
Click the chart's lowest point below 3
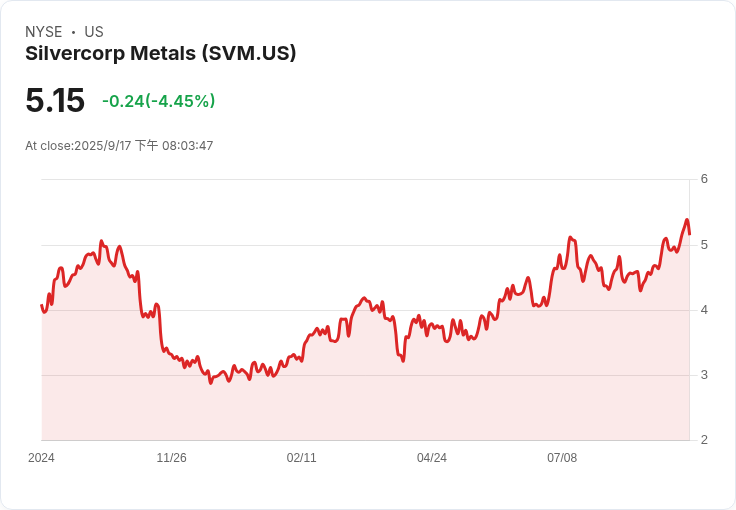click(211, 383)
